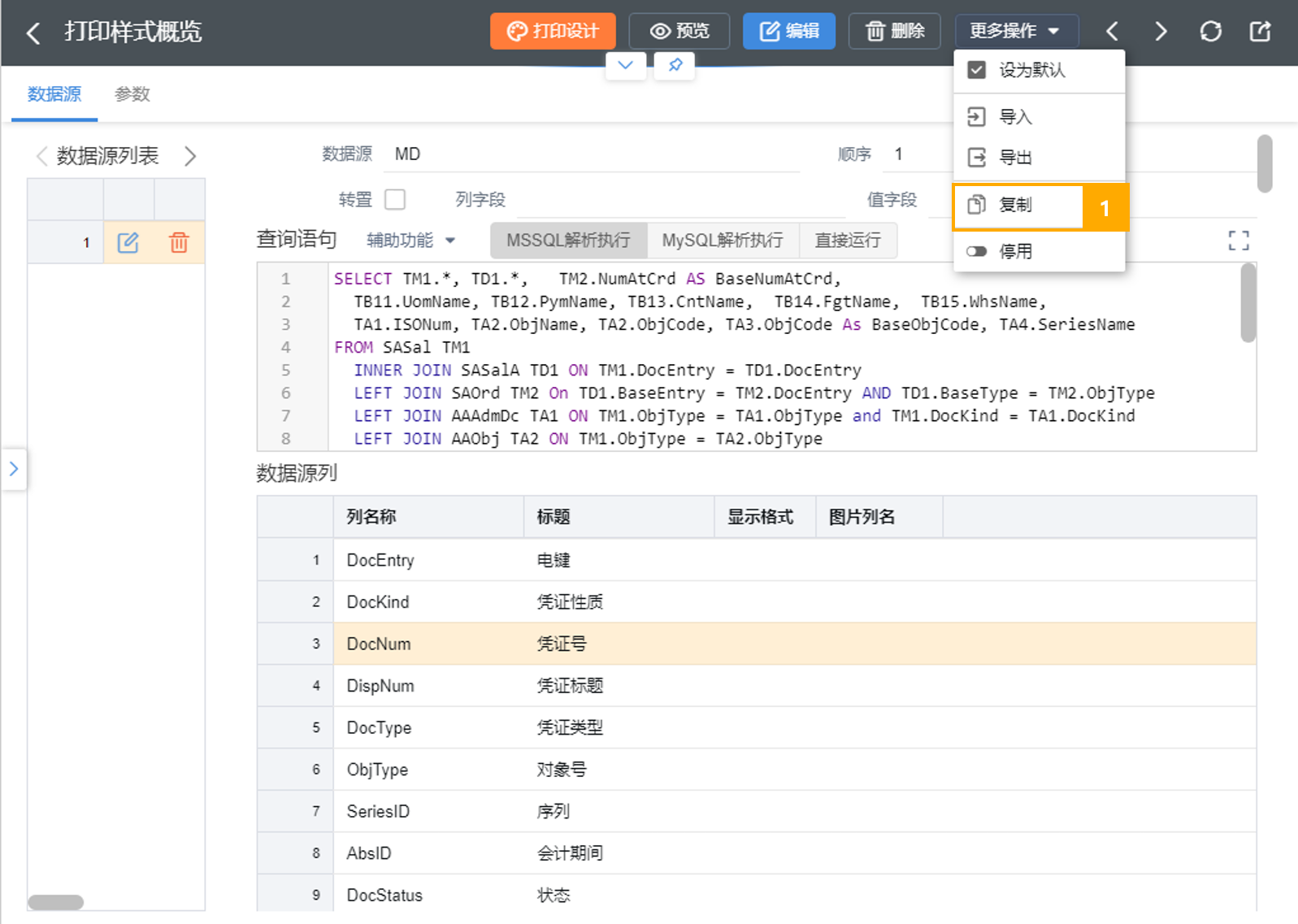Select the DocNum row cell

(x=428, y=644)
